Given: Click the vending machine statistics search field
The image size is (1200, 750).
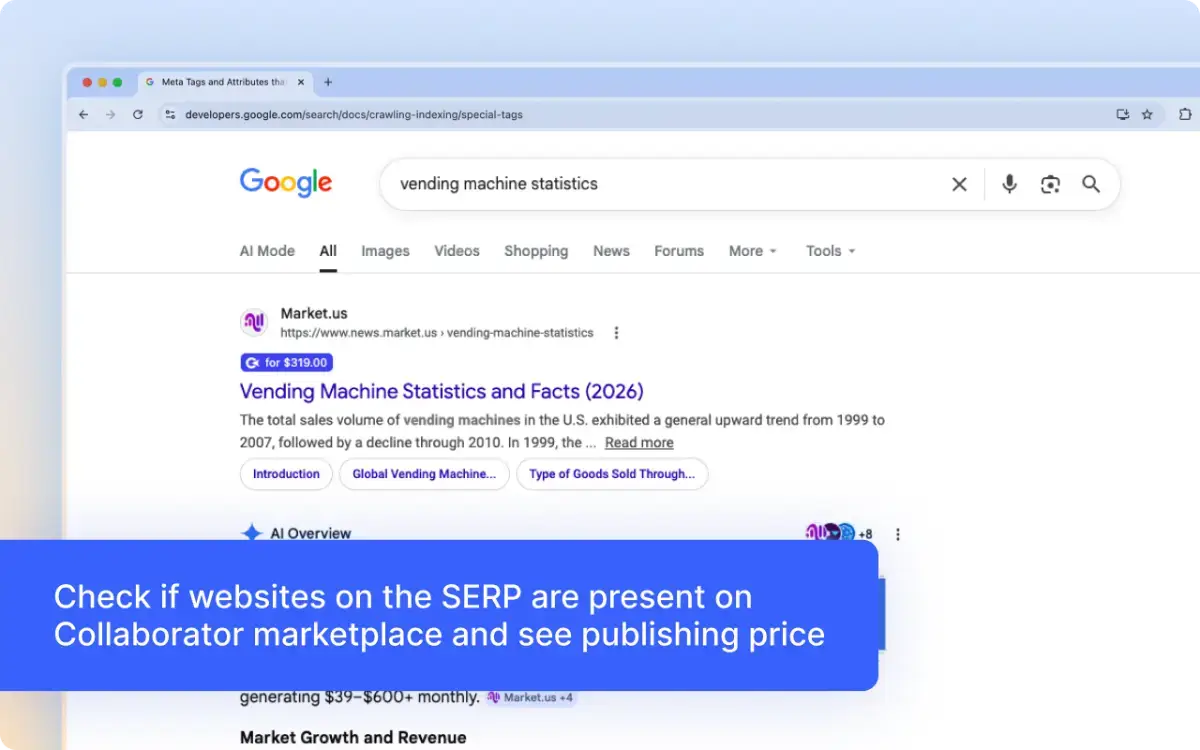Looking at the screenshot, I should click(660, 184).
